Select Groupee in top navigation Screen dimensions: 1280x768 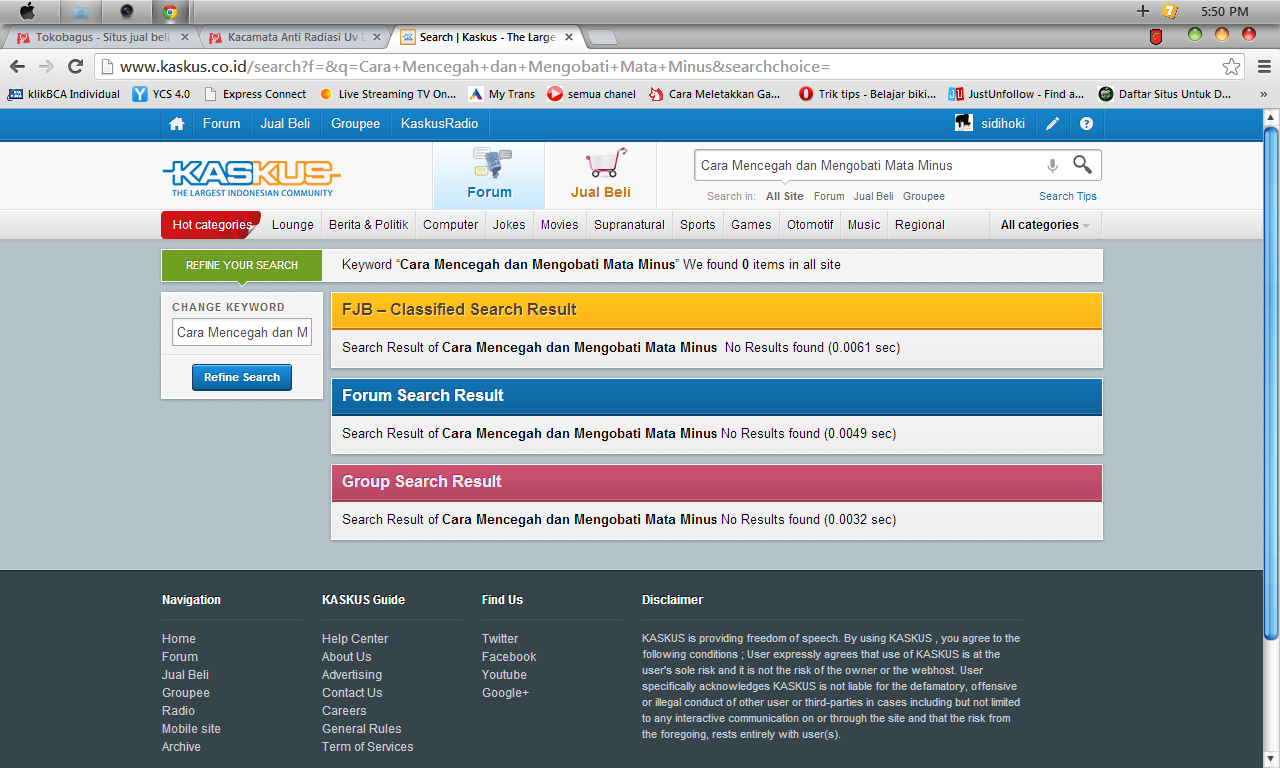356,124
